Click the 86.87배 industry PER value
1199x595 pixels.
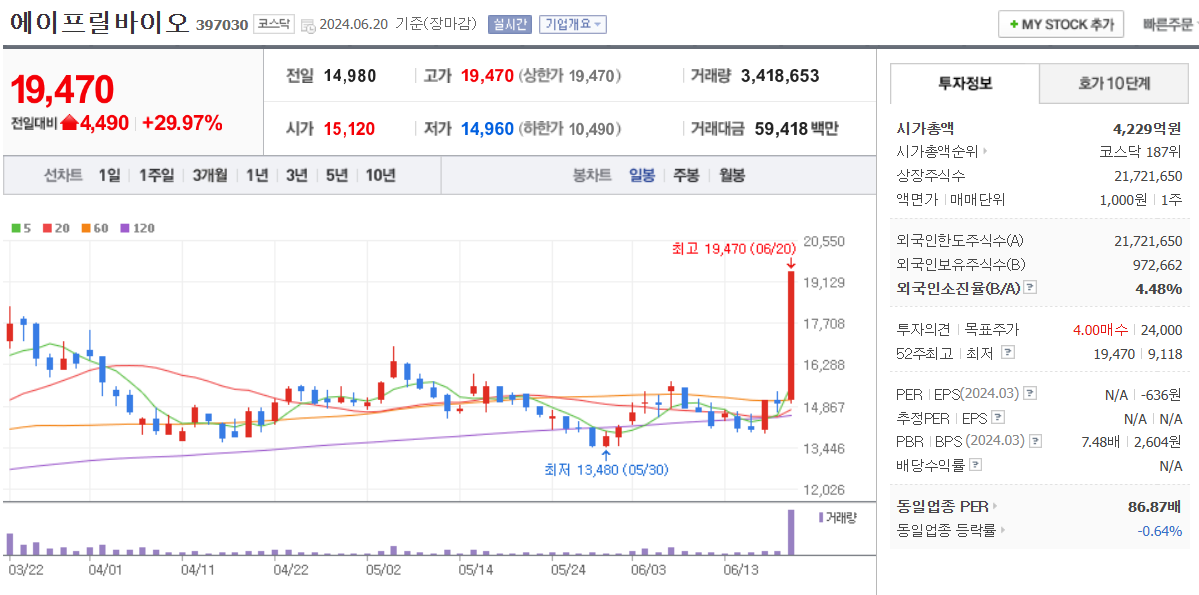(1155, 506)
